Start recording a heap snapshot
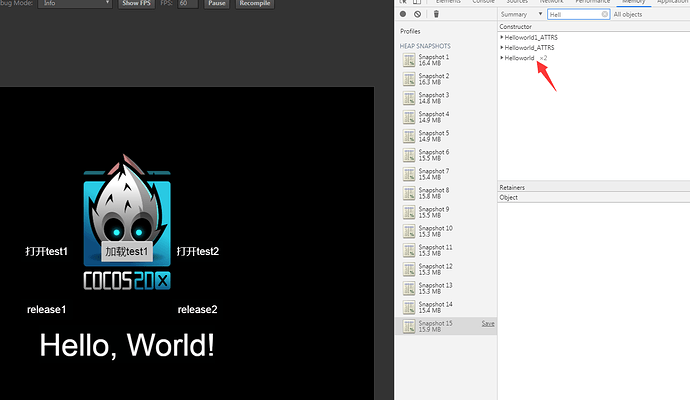 [403, 14]
